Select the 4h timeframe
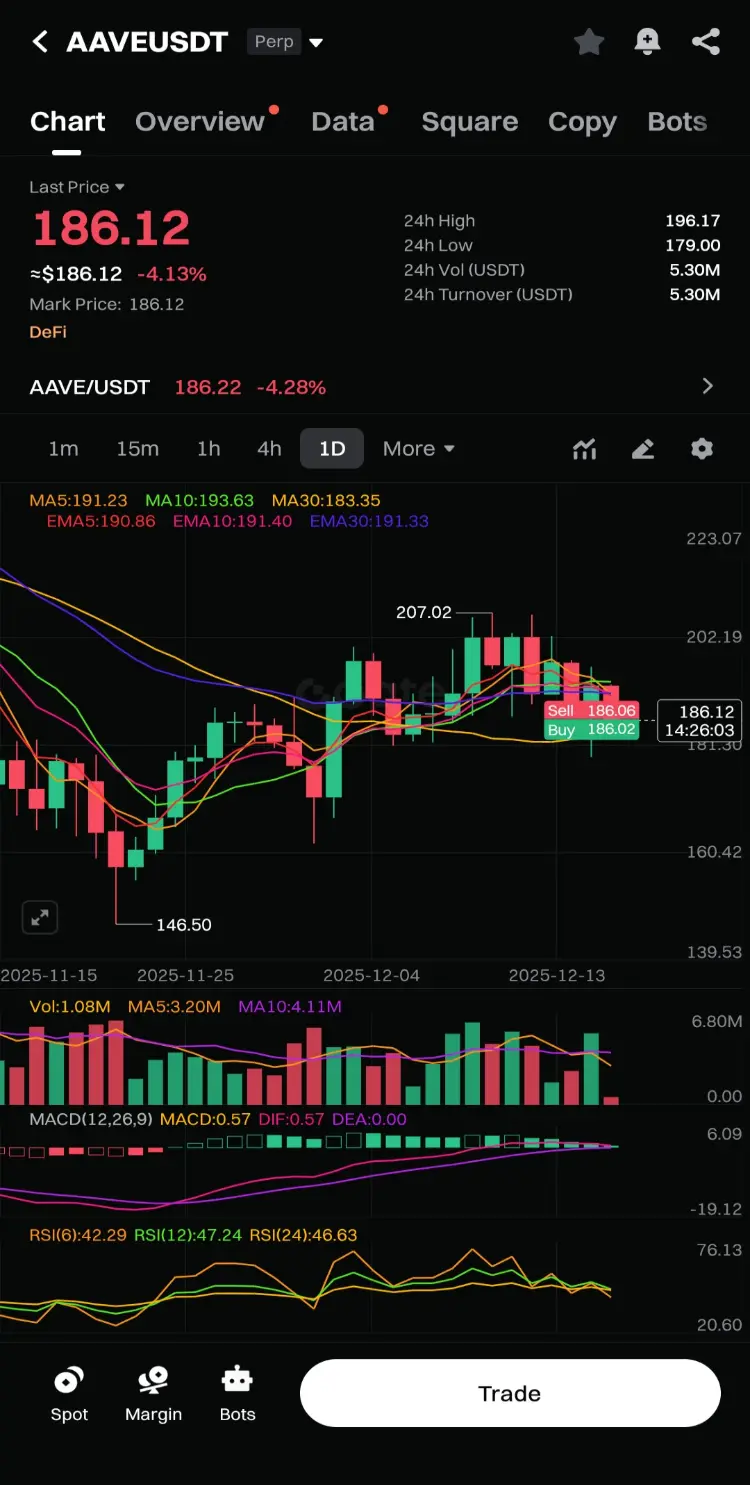 269,449
